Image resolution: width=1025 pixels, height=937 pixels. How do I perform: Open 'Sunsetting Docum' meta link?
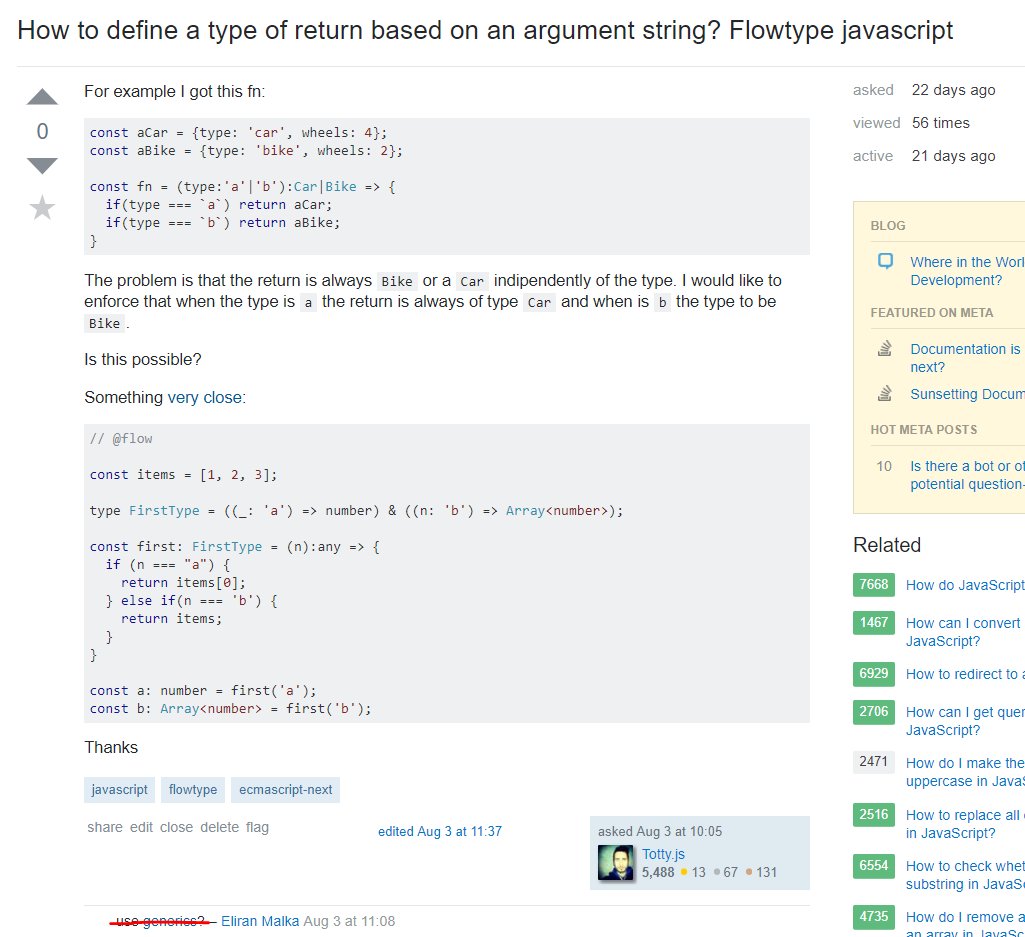[x=967, y=394]
